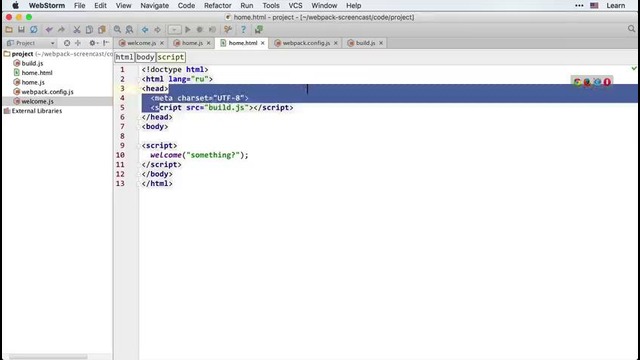This screenshot has width=640, height=360.
Task: Open preview in Opera browser icon
Action: [607, 82]
